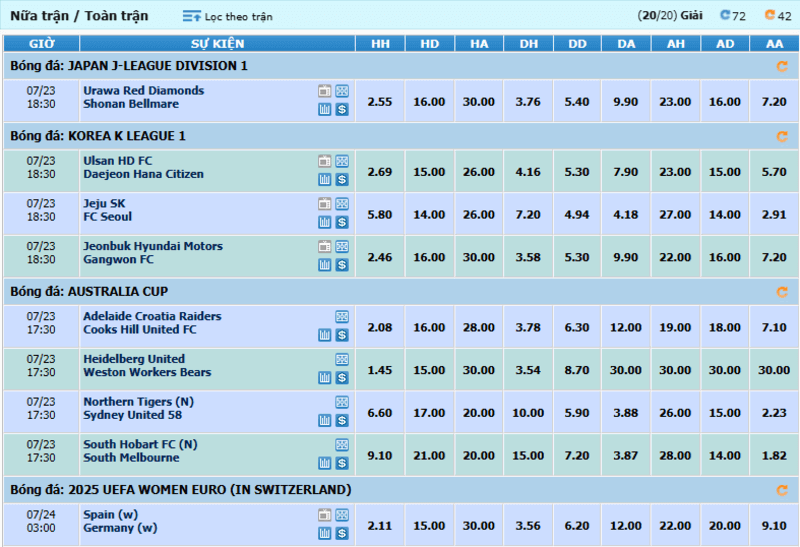
Task: Click dollar icon for Northern Tigers match
Action: [x=342, y=420]
